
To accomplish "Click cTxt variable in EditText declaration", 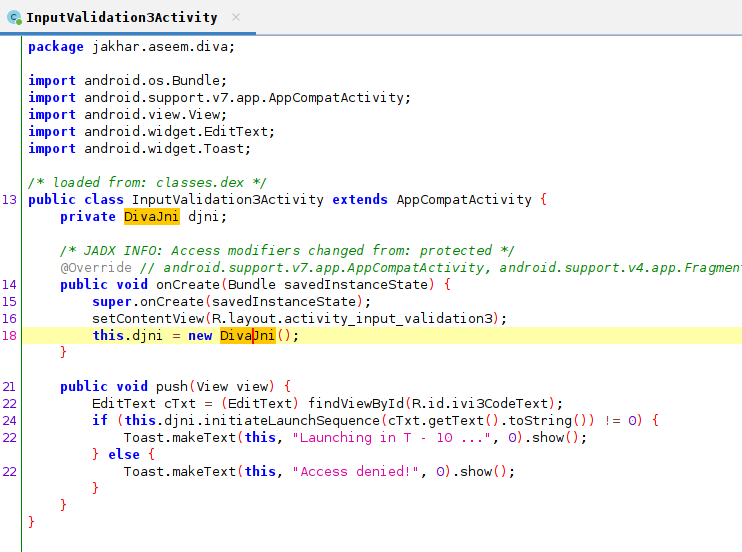I will tap(180, 404).
